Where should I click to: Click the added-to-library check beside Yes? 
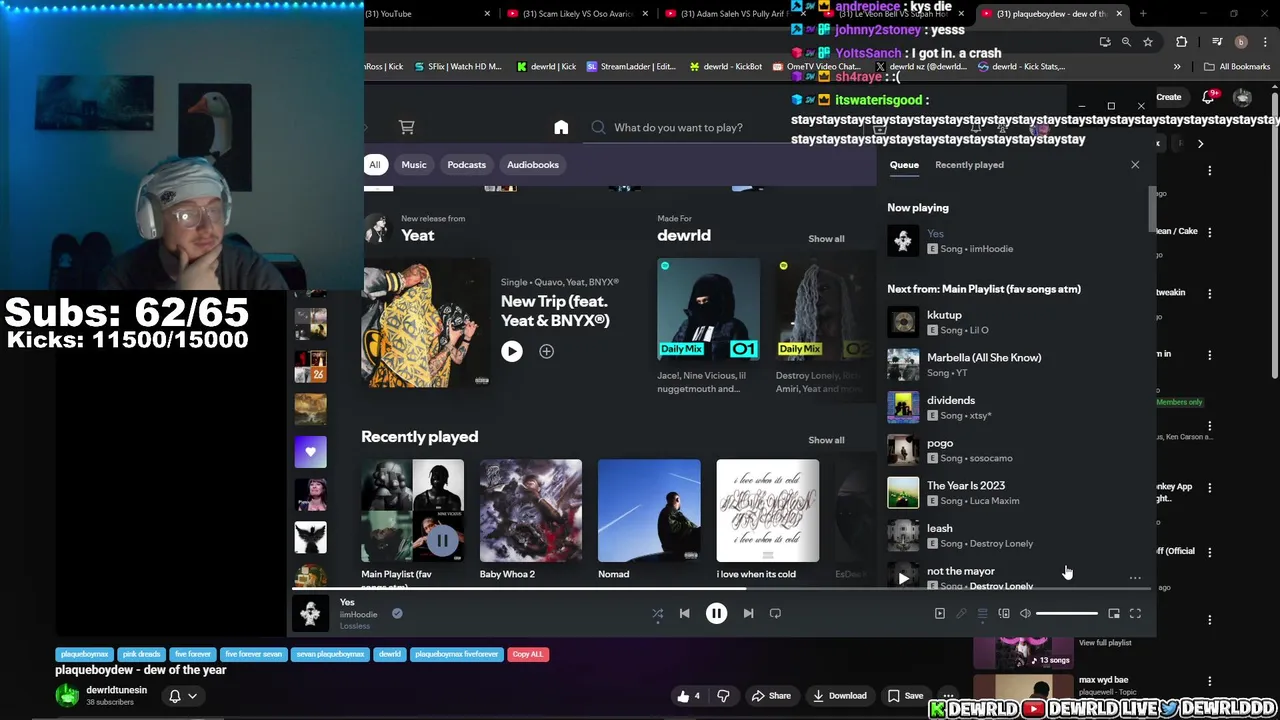point(397,613)
